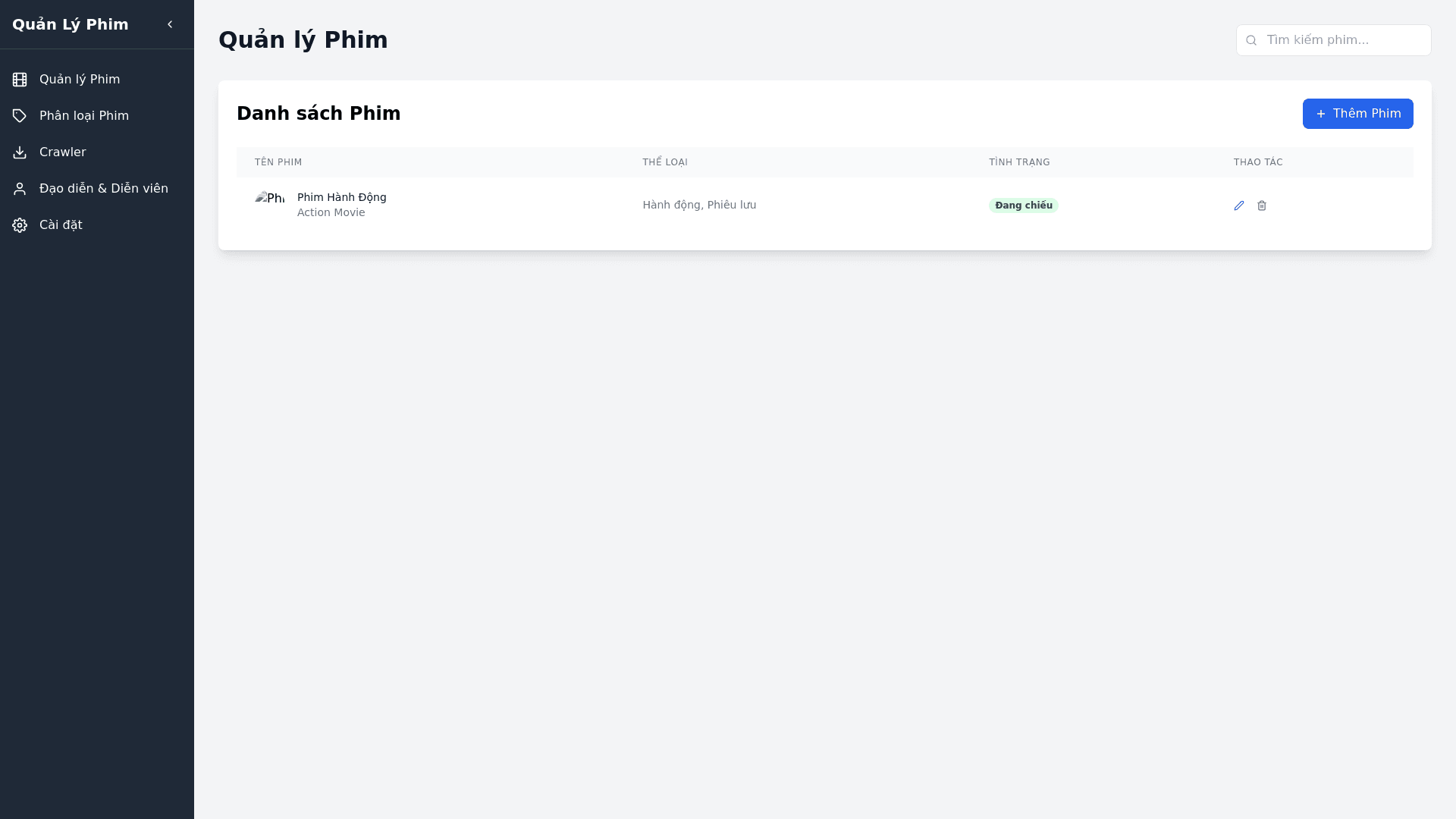Click the person icon for Đạo diễn & Diễn viên
The height and width of the screenshot is (819, 1456).
coord(20,189)
